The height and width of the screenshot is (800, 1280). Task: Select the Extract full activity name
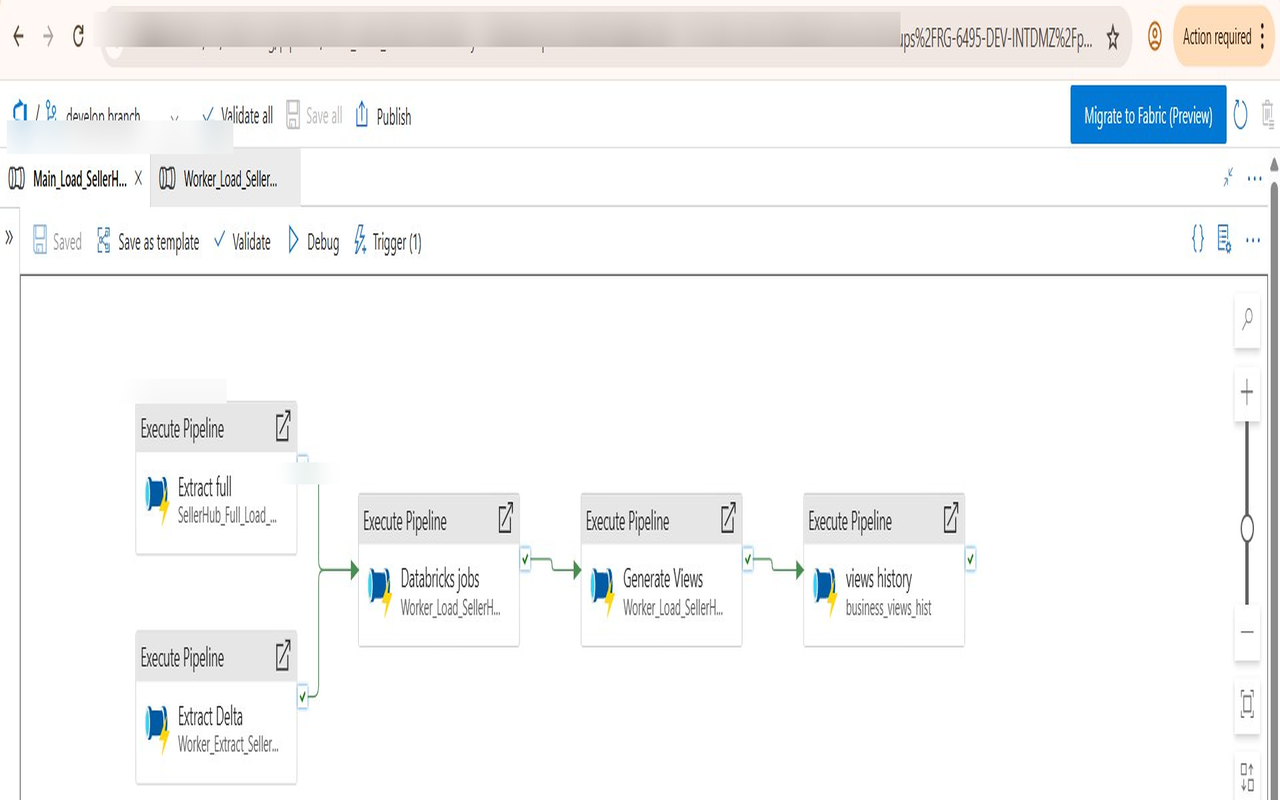(x=205, y=488)
